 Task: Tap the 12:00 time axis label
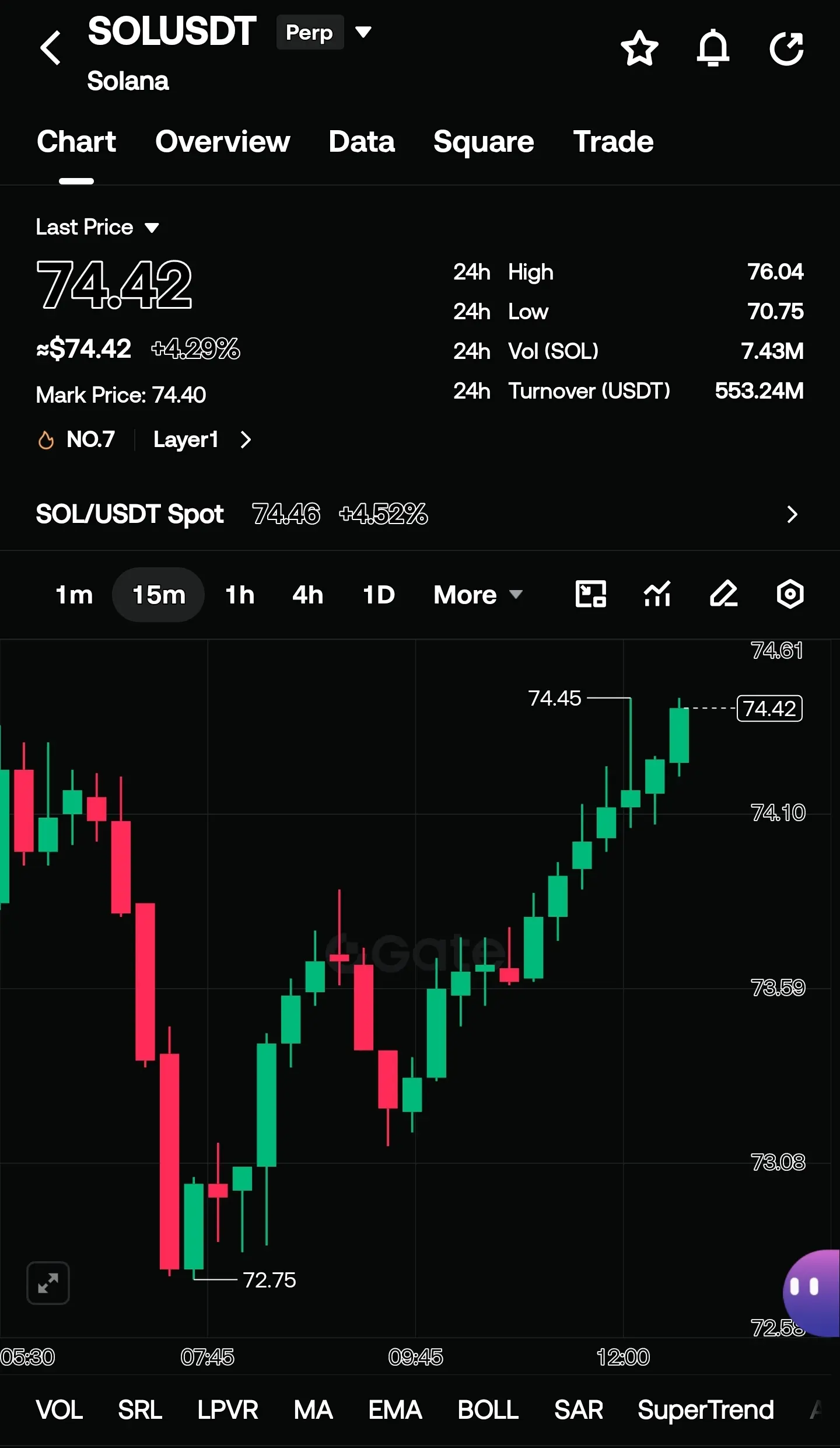click(x=623, y=1357)
